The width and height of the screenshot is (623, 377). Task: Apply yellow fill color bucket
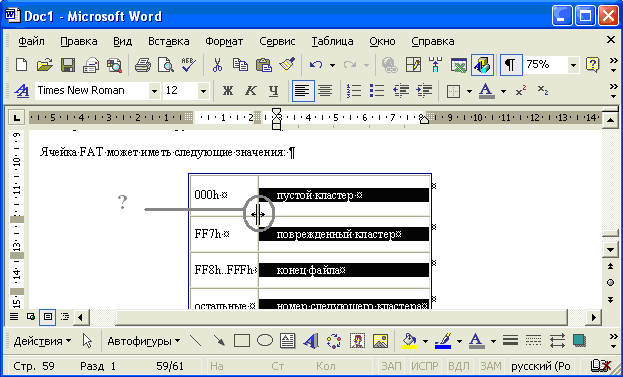pos(409,341)
